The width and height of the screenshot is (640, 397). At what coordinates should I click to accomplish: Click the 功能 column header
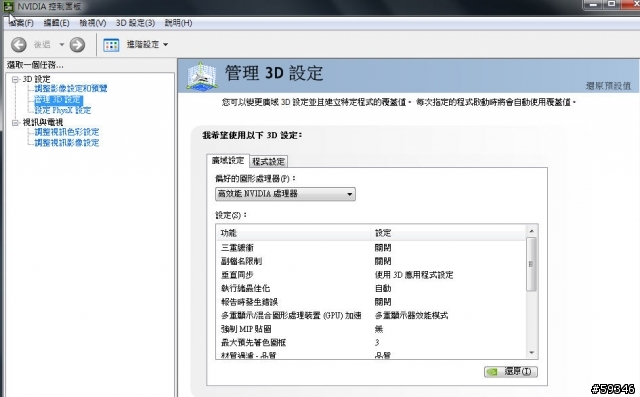click(293, 233)
